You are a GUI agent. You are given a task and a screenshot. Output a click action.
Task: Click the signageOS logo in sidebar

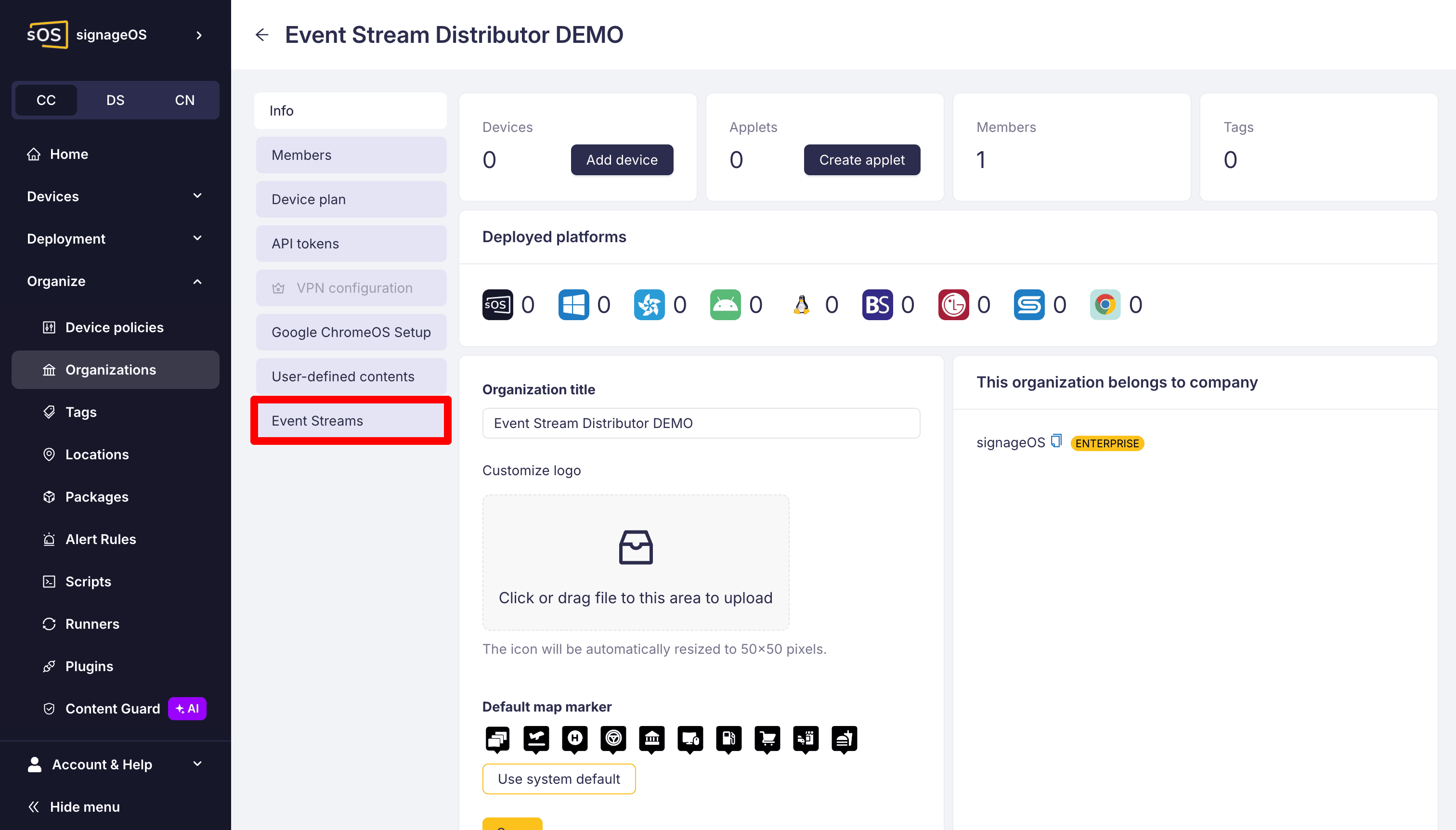(47, 35)
